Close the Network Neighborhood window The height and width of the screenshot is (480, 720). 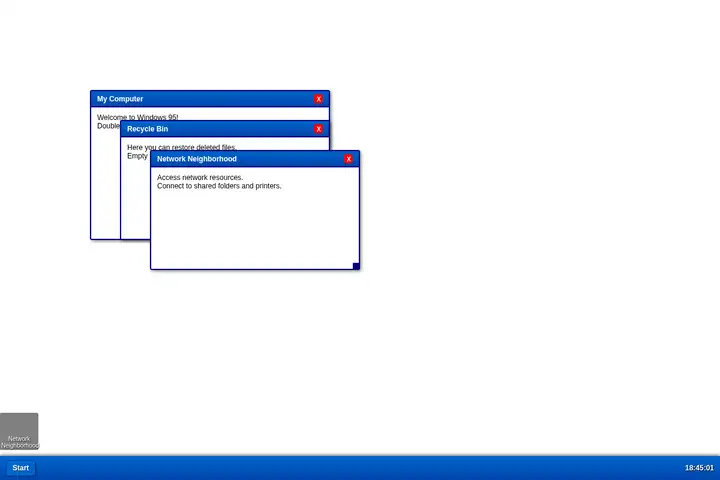pyautogui.click(x=349, y=159)
